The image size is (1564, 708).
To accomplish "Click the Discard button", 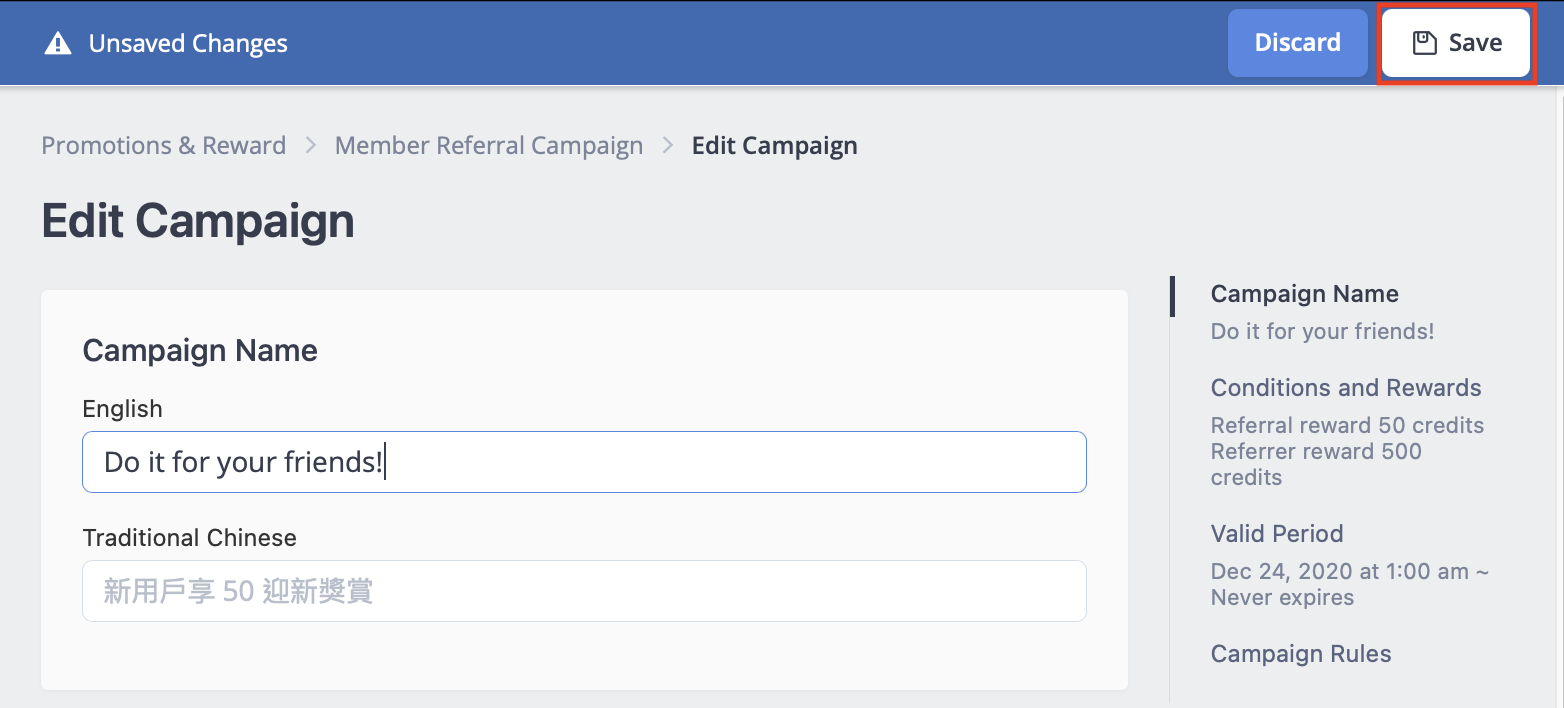I will pyautogui.click(x=1297, y=43).
